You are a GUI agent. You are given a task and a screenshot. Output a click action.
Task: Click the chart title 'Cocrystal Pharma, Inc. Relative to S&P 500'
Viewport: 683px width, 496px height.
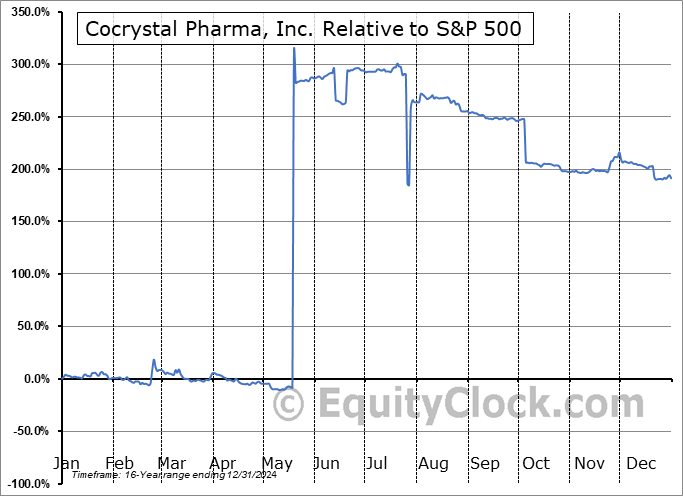click(x=303, y=29)
